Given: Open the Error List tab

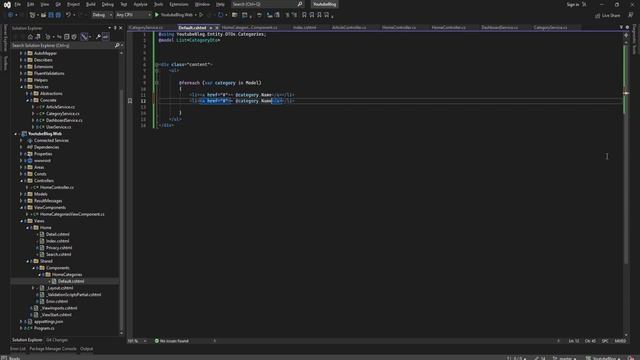Looking at the screenshot, I should point(18,349).
